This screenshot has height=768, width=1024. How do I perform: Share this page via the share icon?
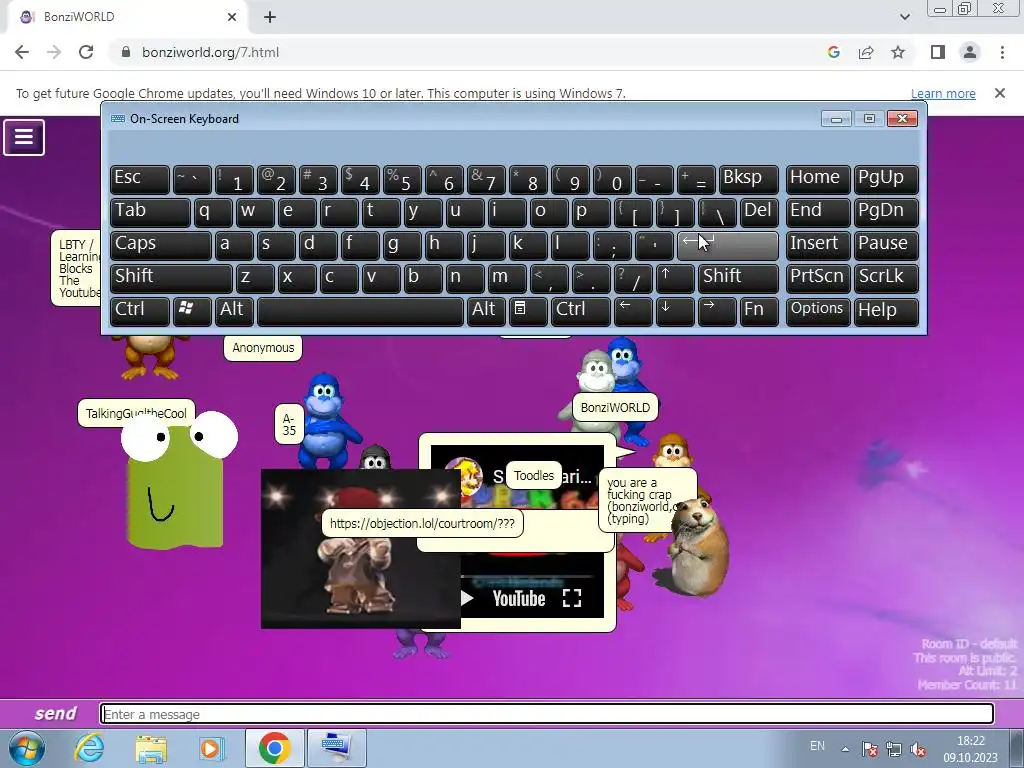866,52
